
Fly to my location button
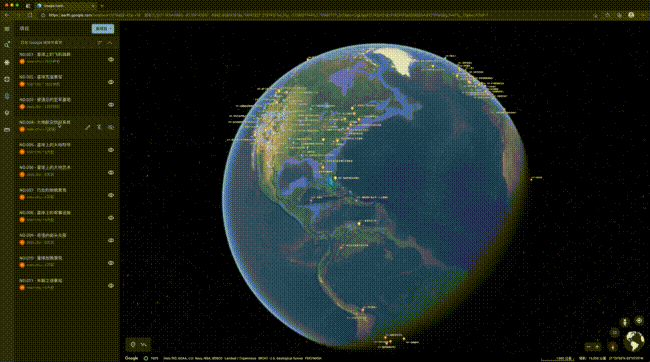point(639,321)
